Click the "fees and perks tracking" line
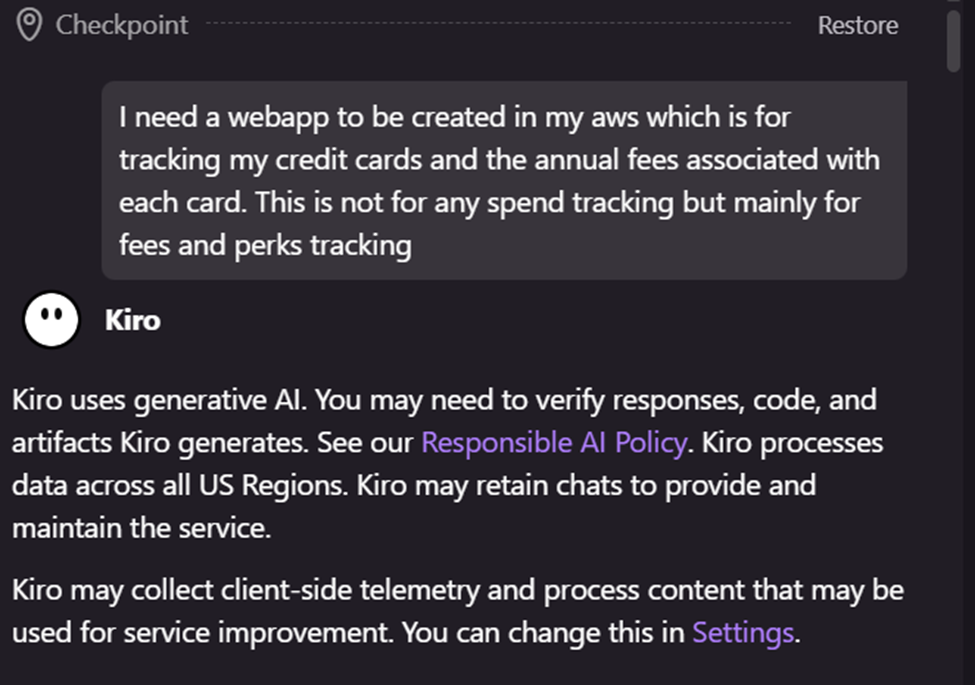This screenshot has width=975, height=685. click(x=265, y=245)
